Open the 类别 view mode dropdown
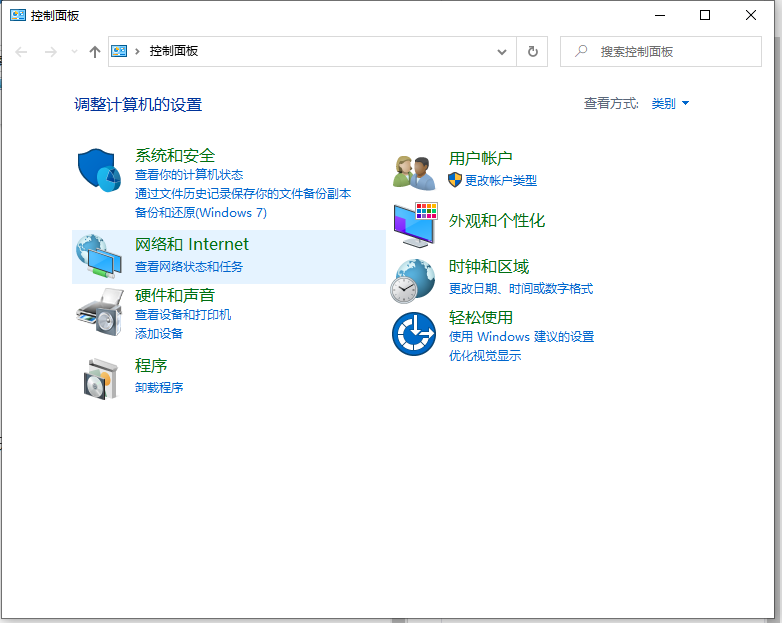The height and width of the screenshot is (623, 782). click(x=670, y=103)
